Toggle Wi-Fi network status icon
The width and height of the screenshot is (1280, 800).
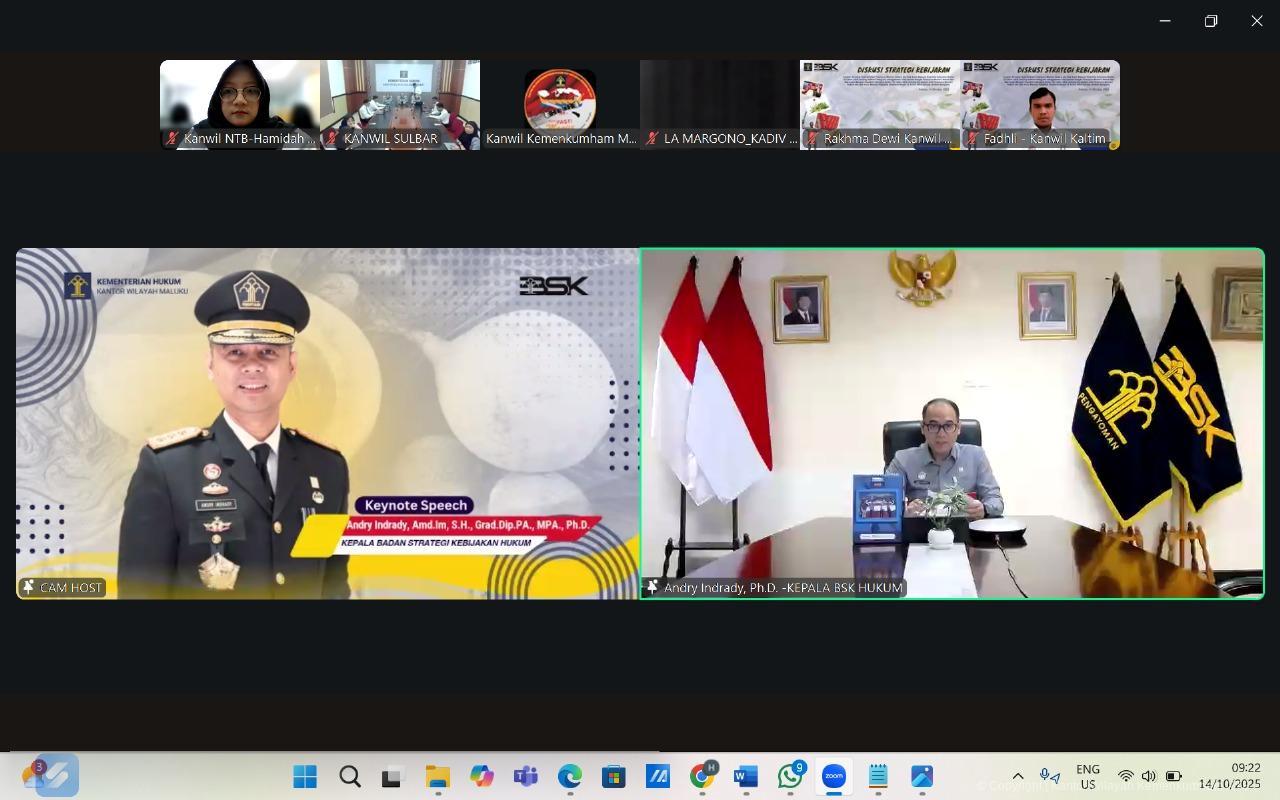click(1125, 777)
